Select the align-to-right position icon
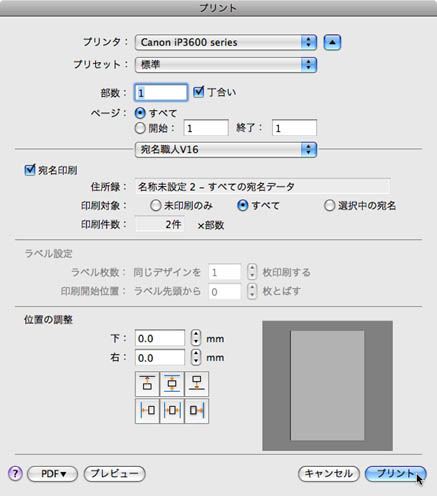Screen dimensions: 437x496 (197, 411)
